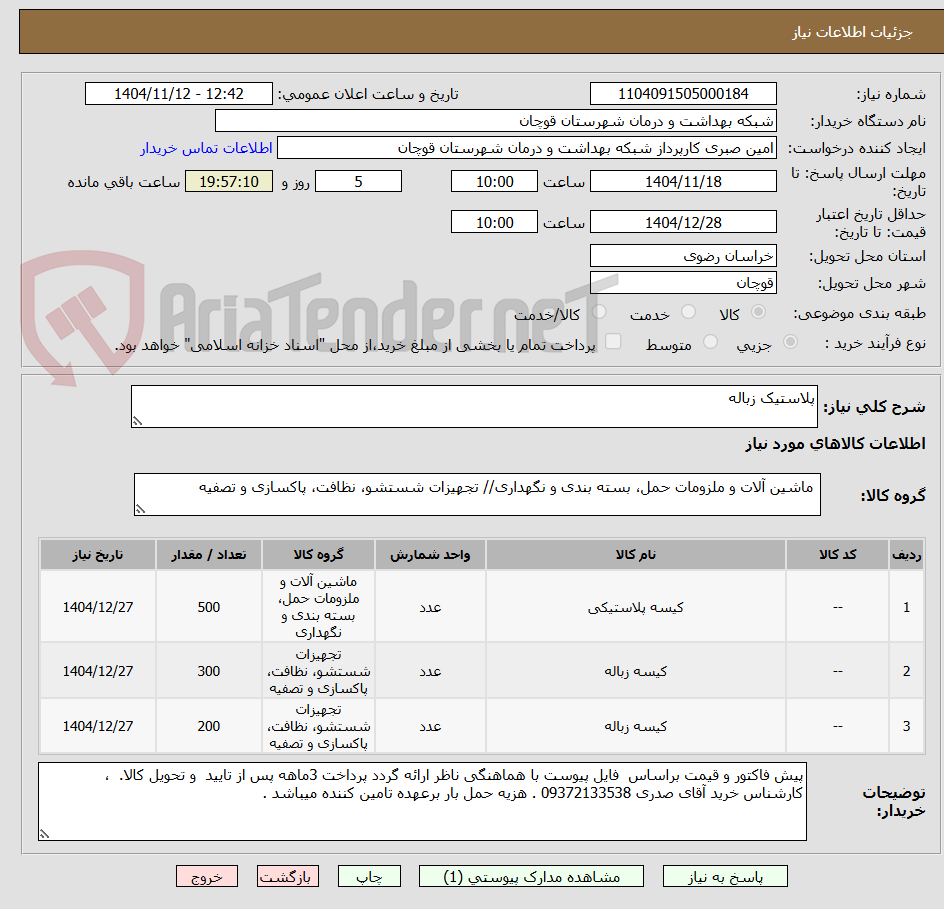Click the resize grip of the description textarea
Screen dimensions: 944x909
[x=137, y=421]
